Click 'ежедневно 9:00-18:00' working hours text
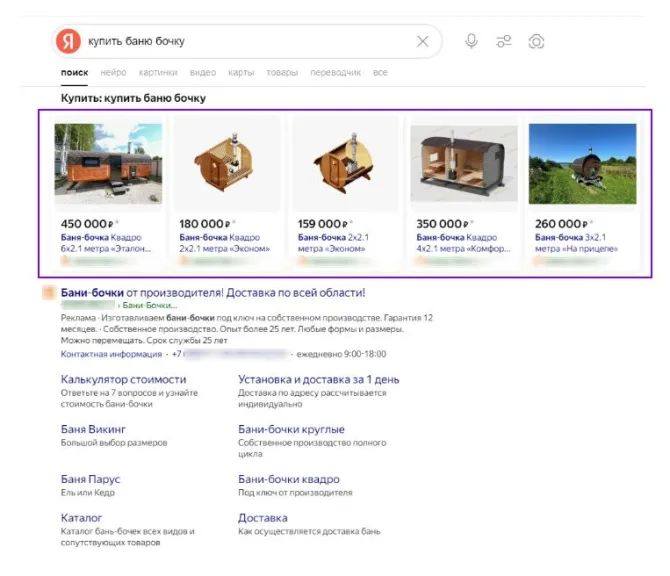 pyautogui.click(x=341, y=354)
